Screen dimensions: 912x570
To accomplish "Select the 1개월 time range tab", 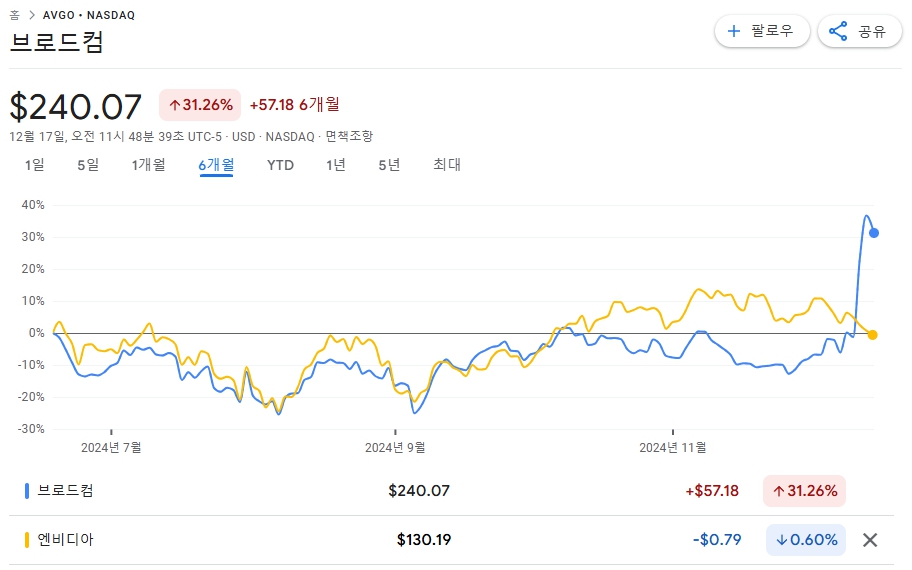I will tap(148, 165).
